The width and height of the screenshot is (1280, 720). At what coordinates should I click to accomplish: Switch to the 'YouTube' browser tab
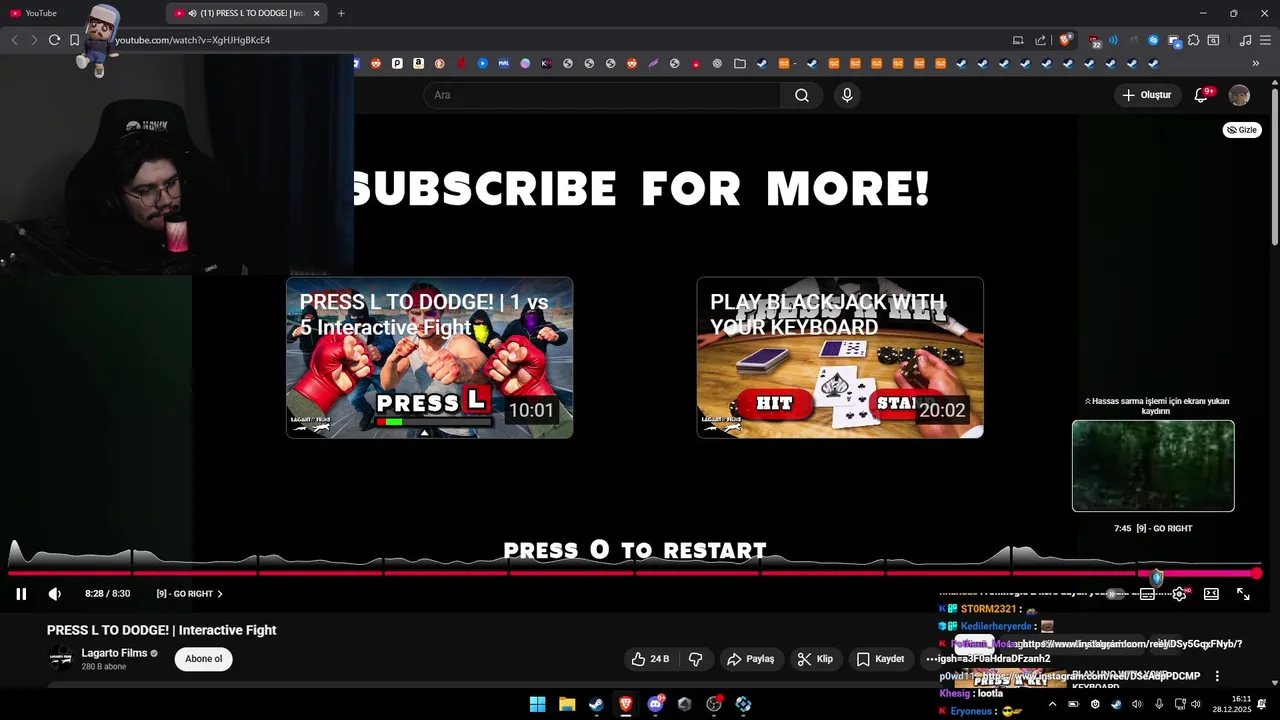point(41,13)
